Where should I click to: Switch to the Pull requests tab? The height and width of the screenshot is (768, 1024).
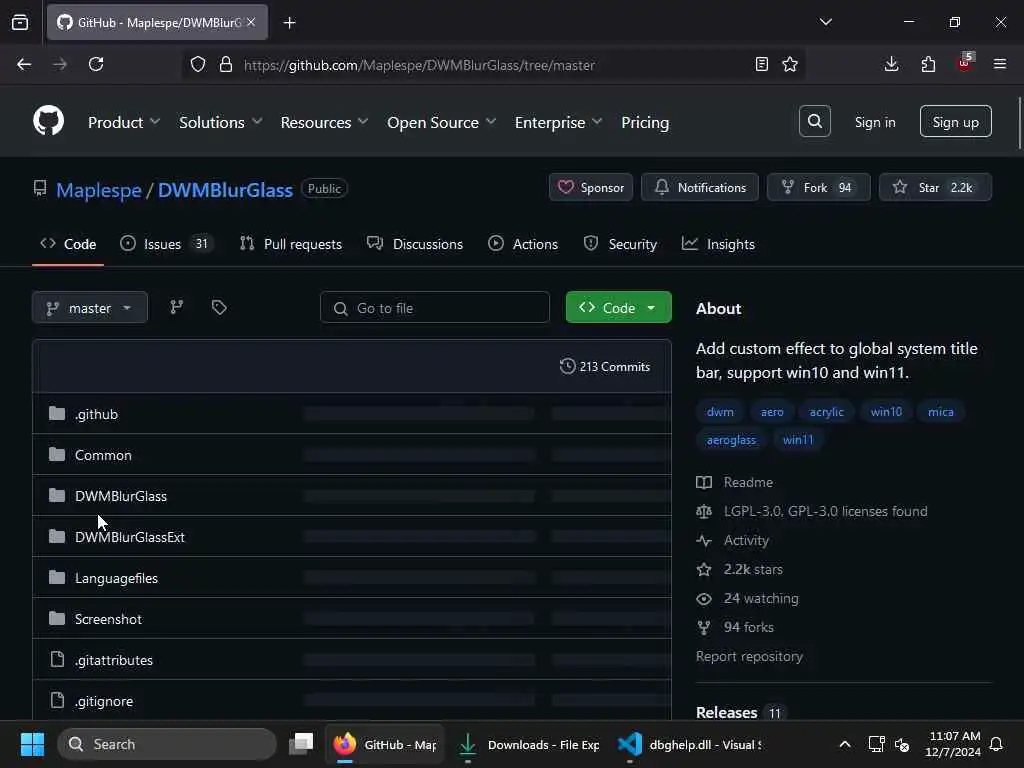[291, 244]
